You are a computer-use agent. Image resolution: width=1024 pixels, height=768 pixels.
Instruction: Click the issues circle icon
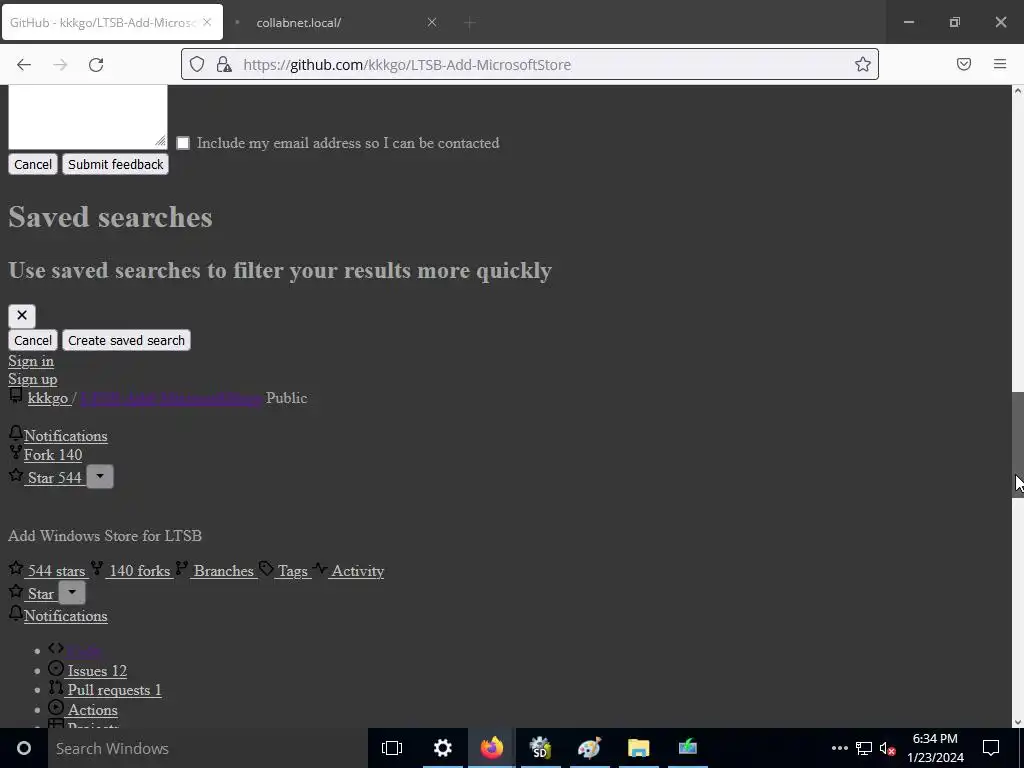pyautogui.click(x=56, y=669)
